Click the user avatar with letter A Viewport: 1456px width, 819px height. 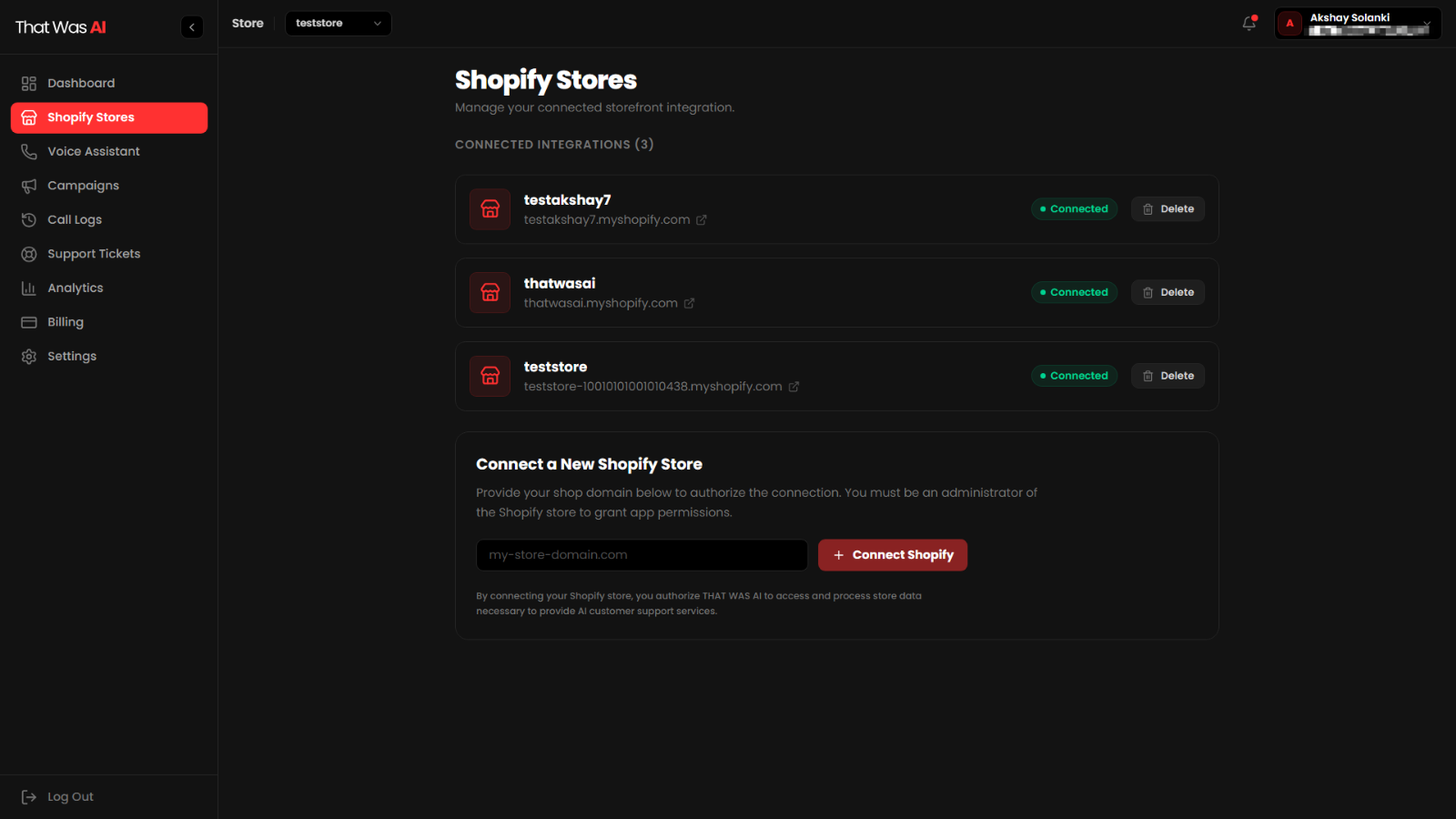(1289, 24)
